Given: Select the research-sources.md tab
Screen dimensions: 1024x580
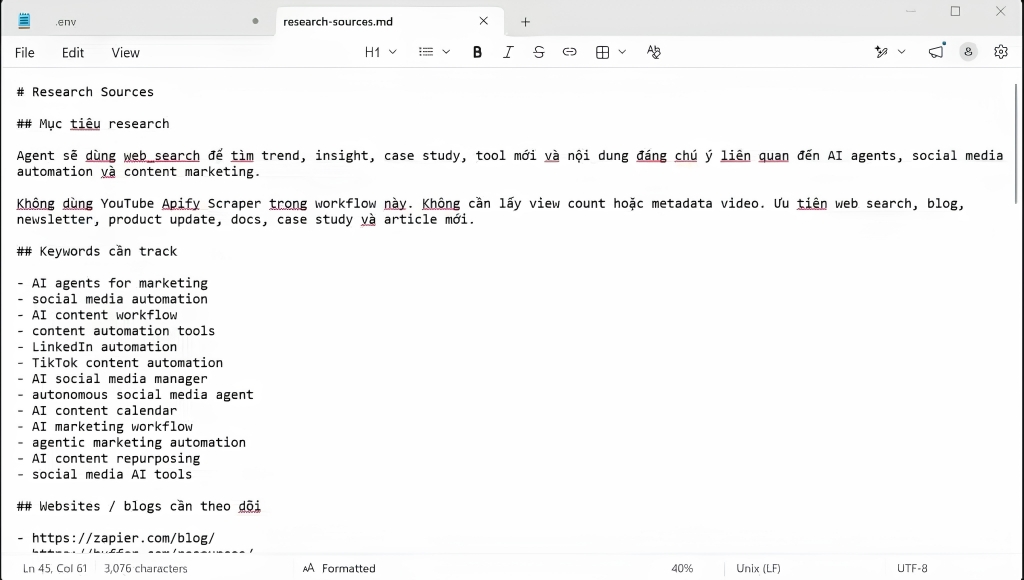Looking at the screenshot, I should 338,22.
